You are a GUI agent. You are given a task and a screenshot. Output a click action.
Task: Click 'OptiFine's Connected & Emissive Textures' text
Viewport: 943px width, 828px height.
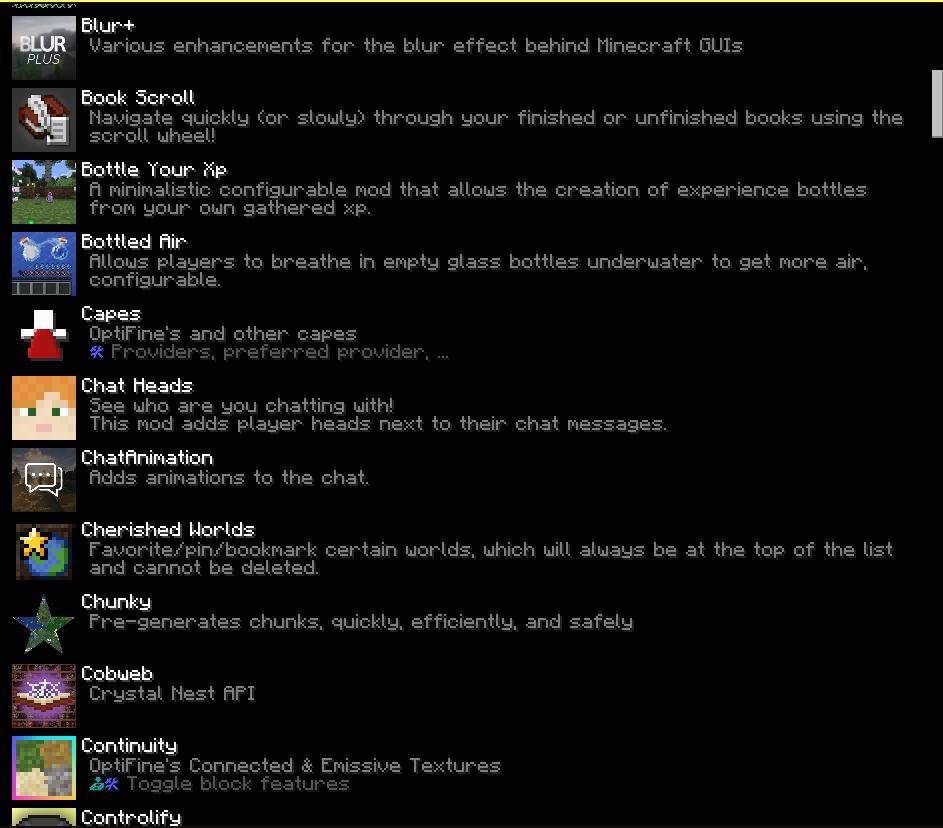tap(295, 766)
